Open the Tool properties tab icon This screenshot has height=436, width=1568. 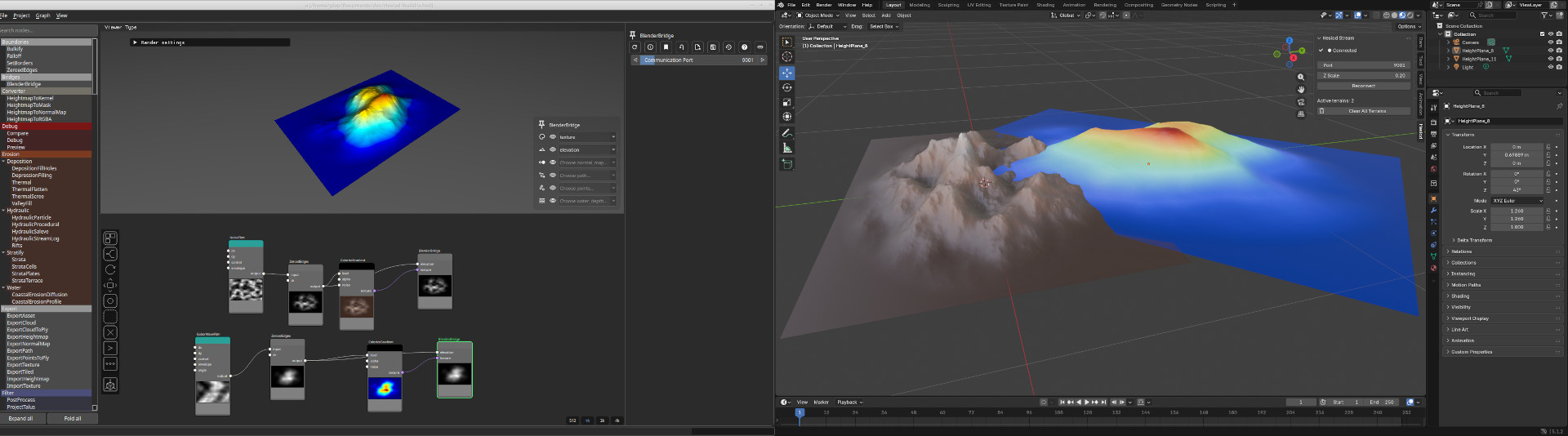tap(1433, 108)
